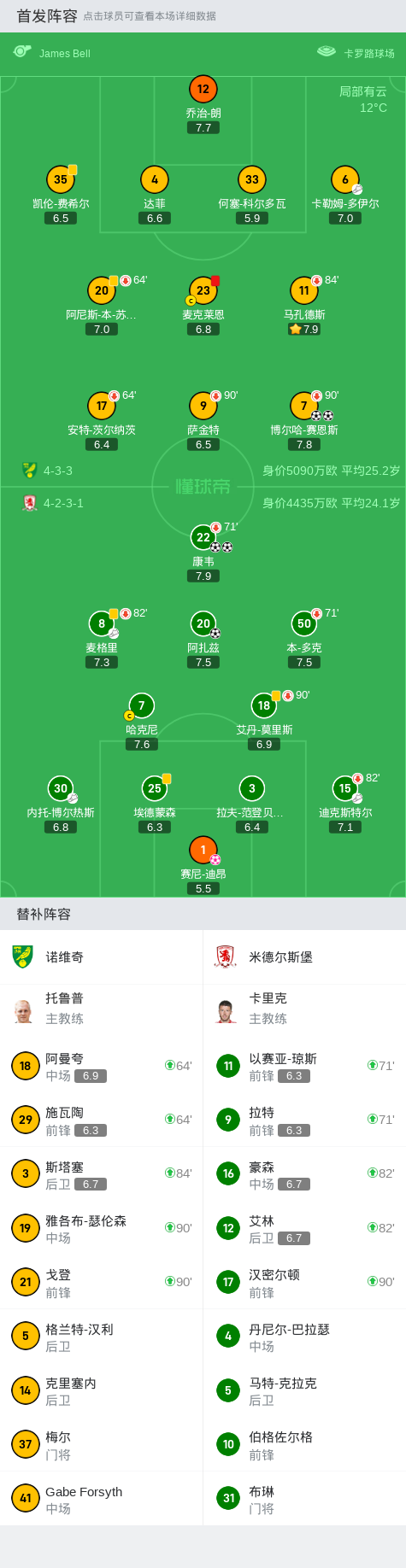Open substitute 布琳 goalkeeper number 31
Image resolution: width=406 pixels, height=1568 pixels.
click(x=304, y=1498)
